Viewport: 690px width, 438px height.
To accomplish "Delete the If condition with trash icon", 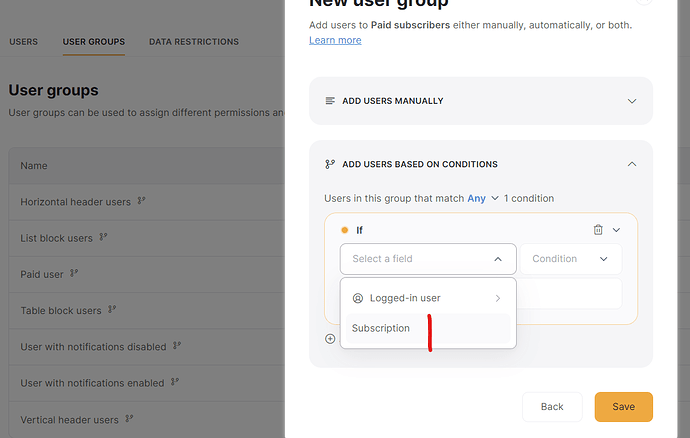I will 598,230.
